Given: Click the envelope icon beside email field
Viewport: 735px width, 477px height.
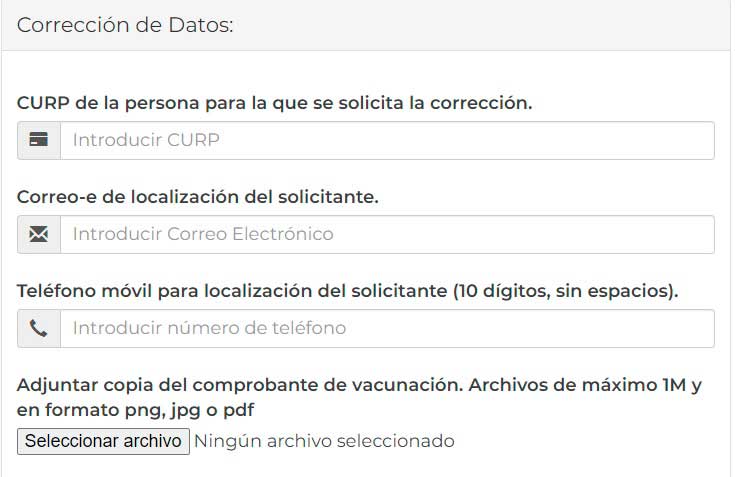Looking at the screenshot, I should [x=38, y=234].
